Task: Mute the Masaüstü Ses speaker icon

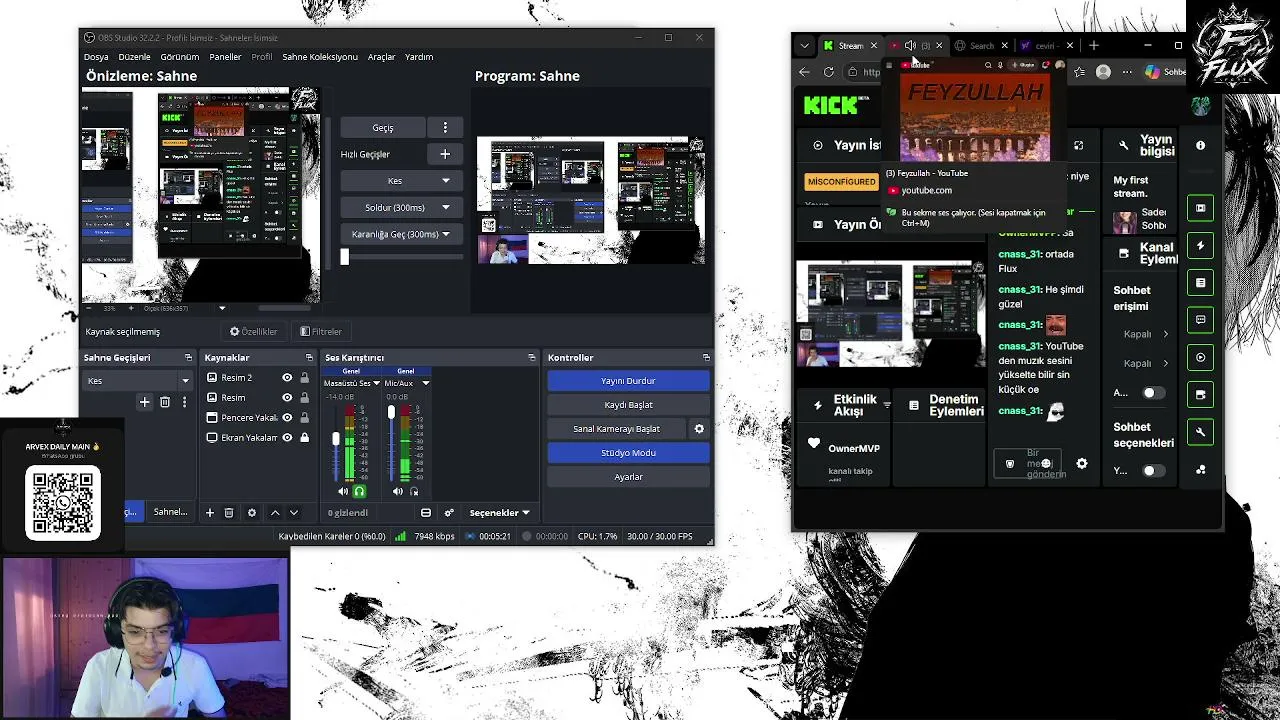Action: (x=343, y=491)
